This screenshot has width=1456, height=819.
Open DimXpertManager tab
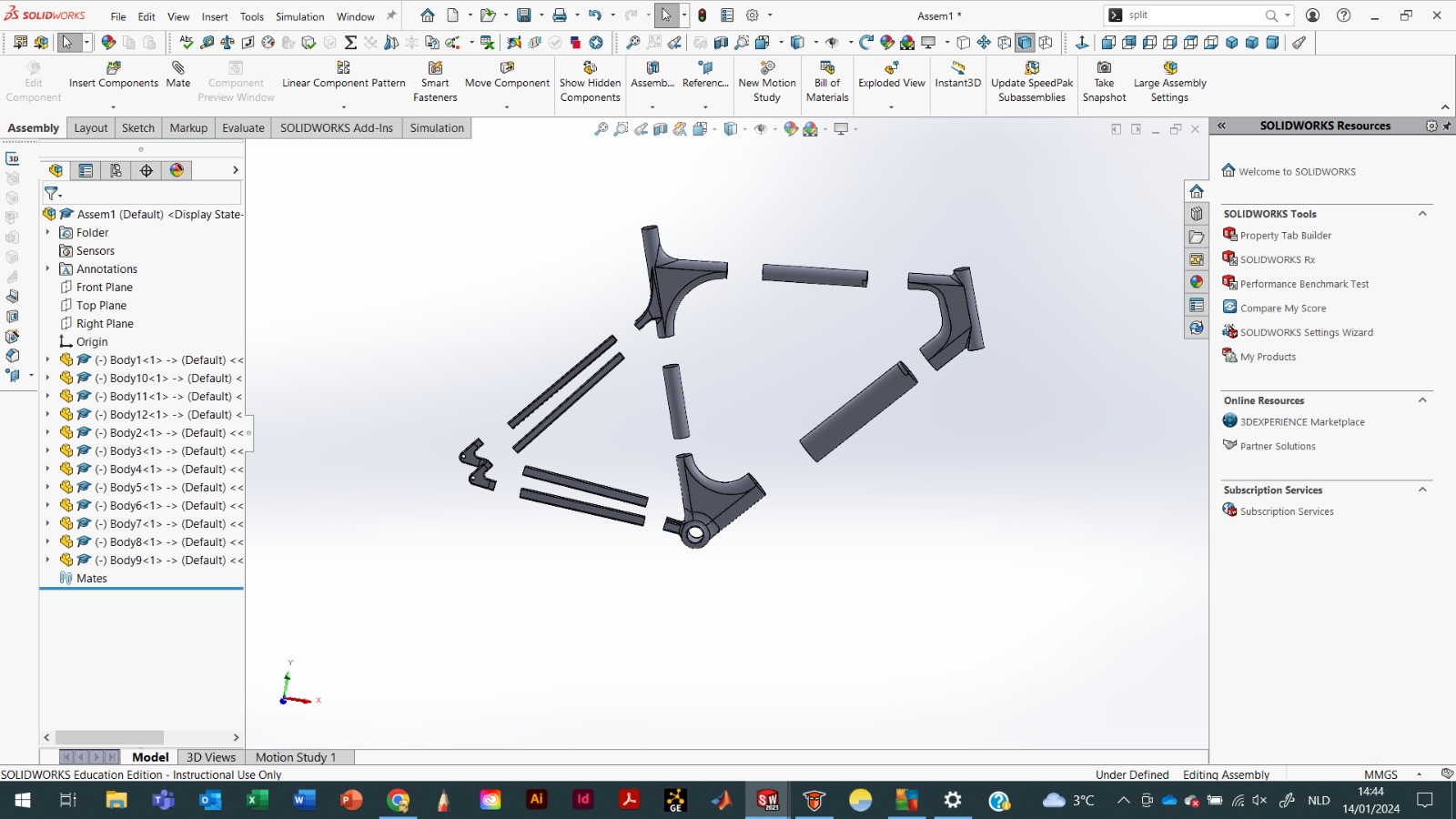(147, 170)
